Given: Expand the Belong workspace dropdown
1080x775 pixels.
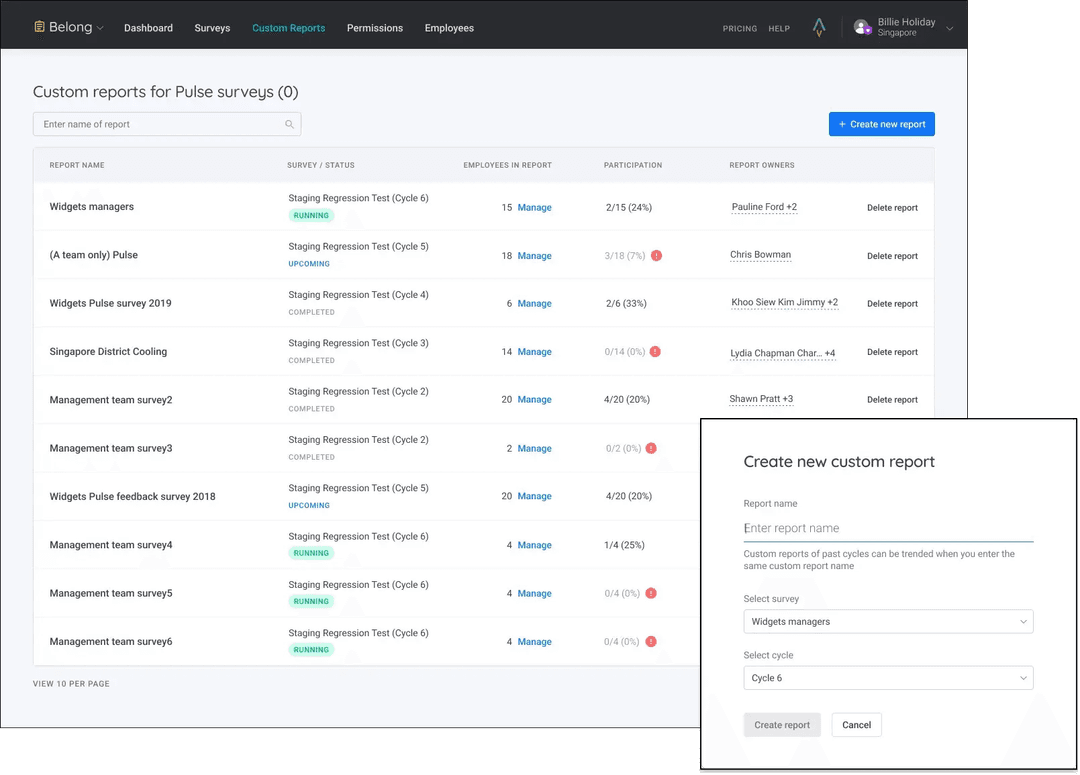Looking at the screenshot, I should click(100, 28).
